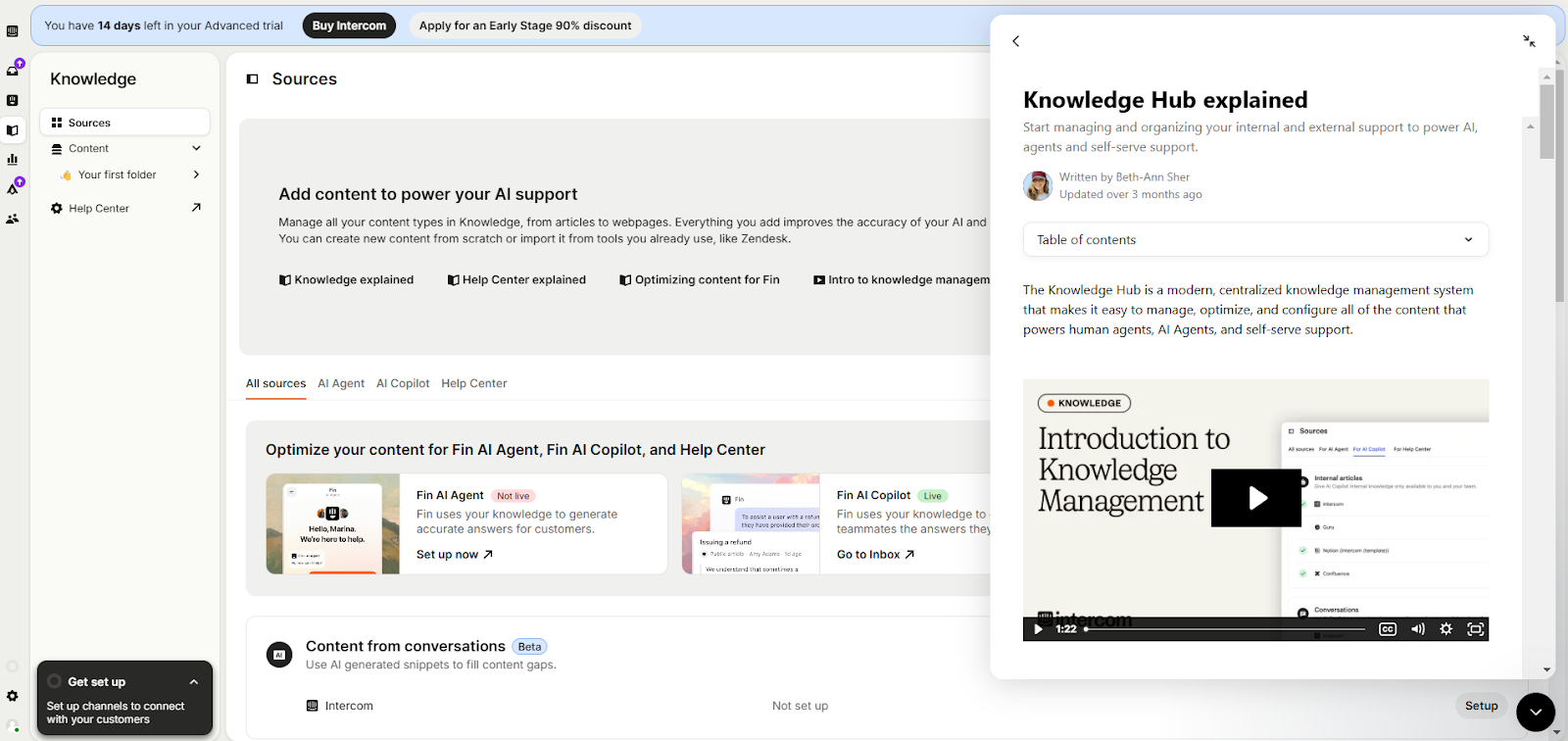Open the Intercom home icon in left rail
1568x741 pixels.
tap(12, 31)
